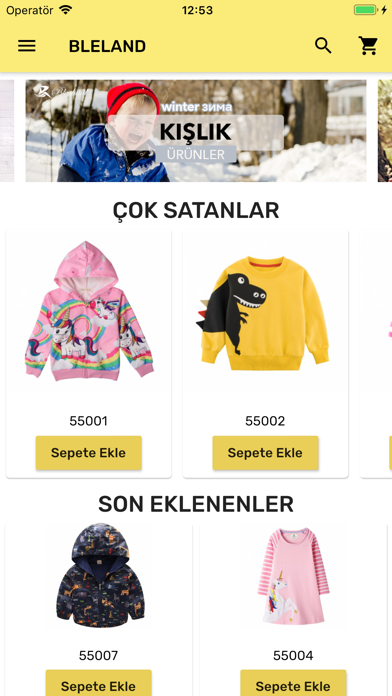This screenshot has width=392, height=696.
Task: Add product 55007 to cart
Action: coord(99,684)
